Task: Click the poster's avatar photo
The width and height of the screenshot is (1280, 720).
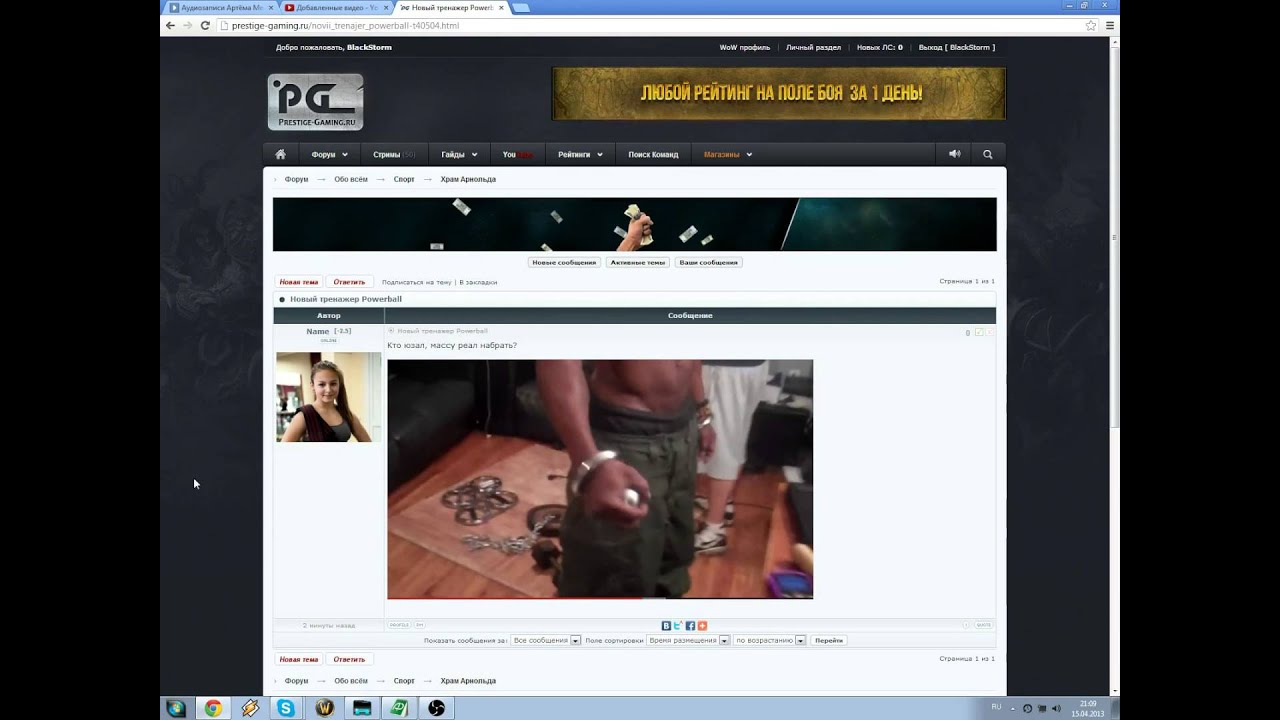Action: coord(328,397)
